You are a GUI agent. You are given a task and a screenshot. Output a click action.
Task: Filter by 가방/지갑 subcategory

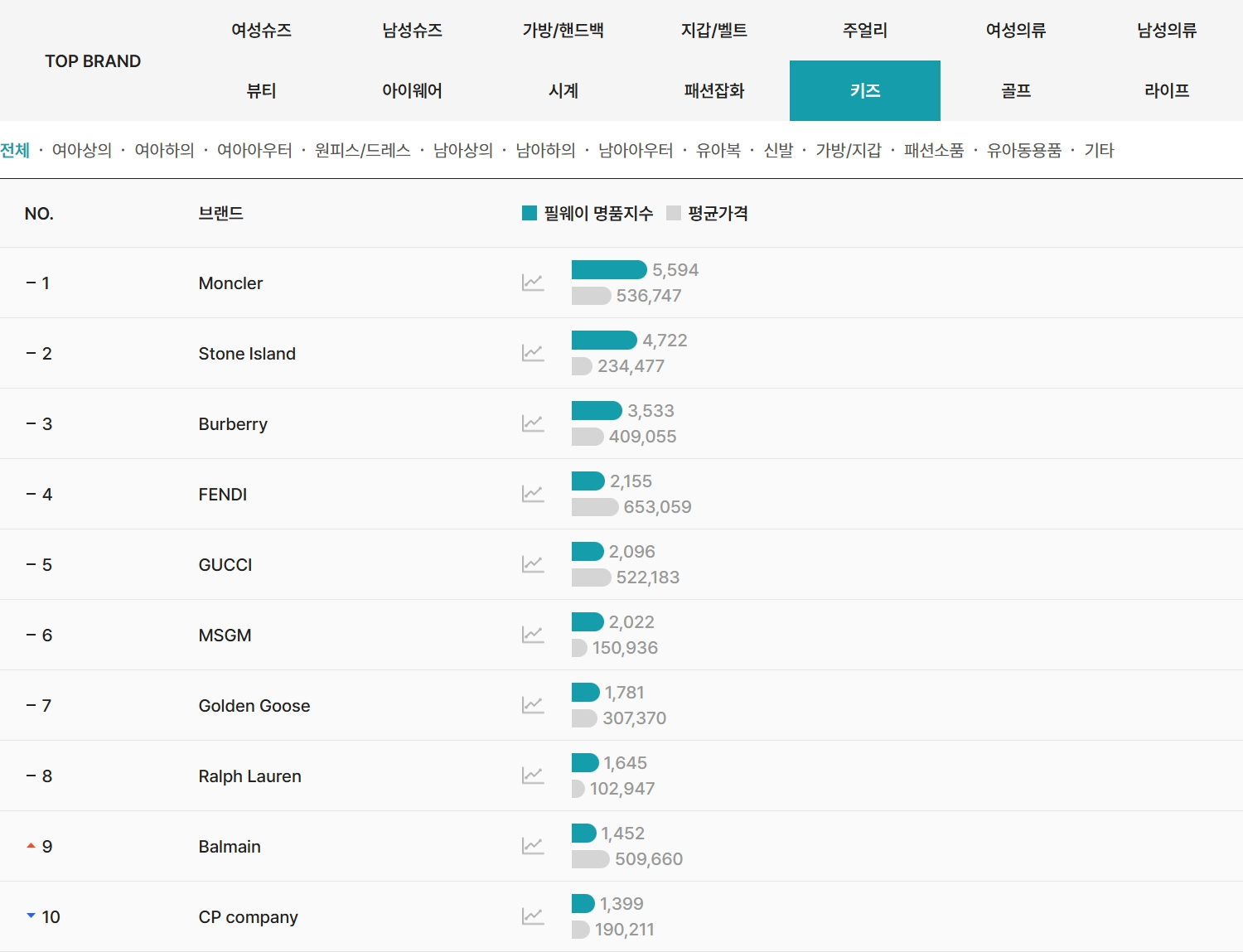(849, 150)
